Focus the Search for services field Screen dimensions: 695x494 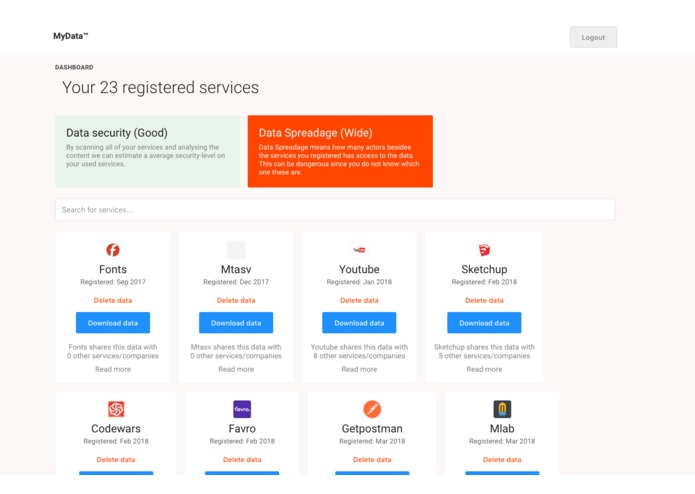point(335,210)
